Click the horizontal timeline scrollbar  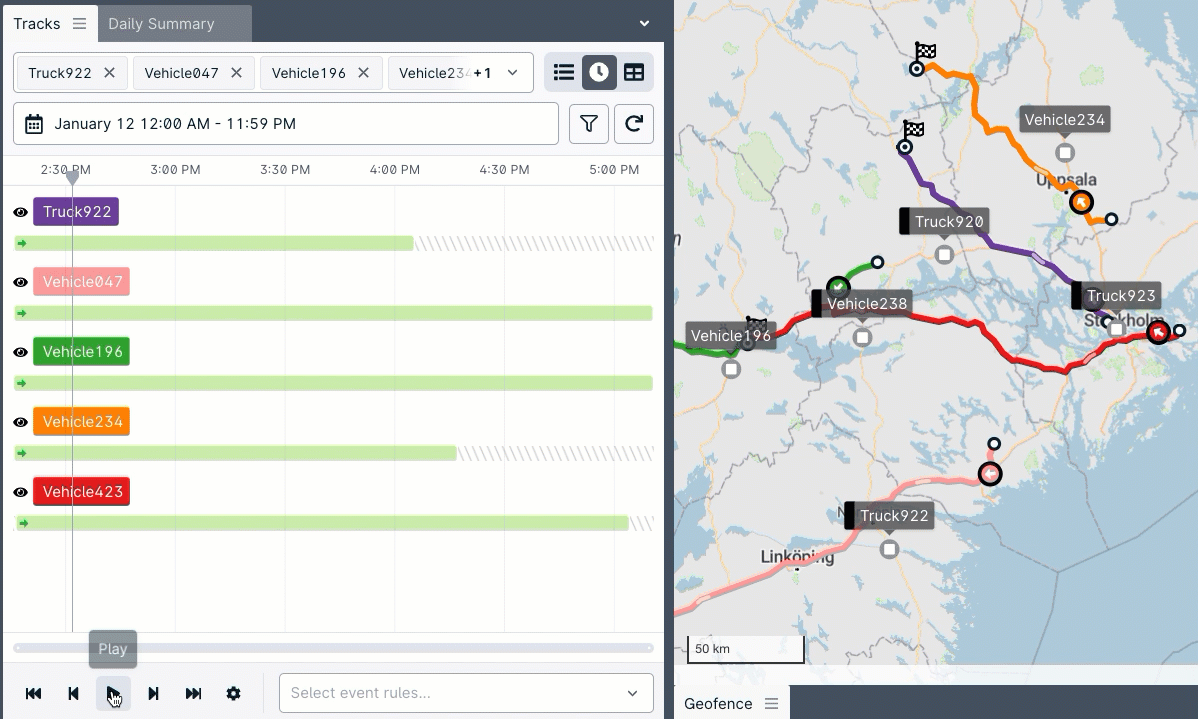point(333,648)
